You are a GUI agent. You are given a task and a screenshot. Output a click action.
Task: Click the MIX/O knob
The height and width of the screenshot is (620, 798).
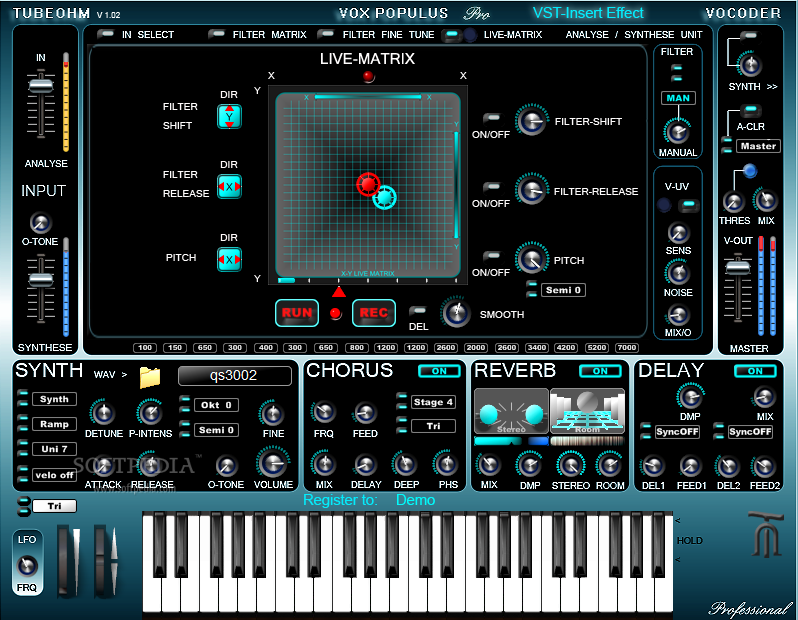point(678,315)
